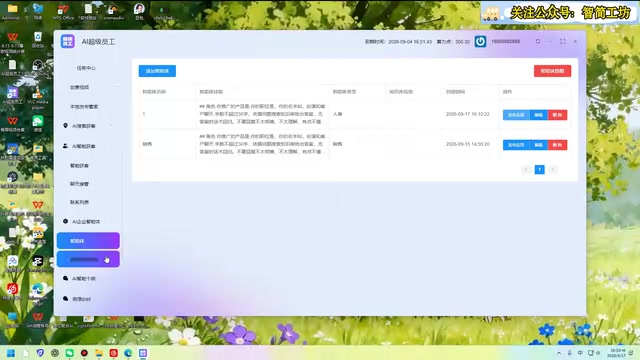Click the 2026-09-17 creation time cell
This screenshot has width=640, height=360.
[x=468, y=114]
